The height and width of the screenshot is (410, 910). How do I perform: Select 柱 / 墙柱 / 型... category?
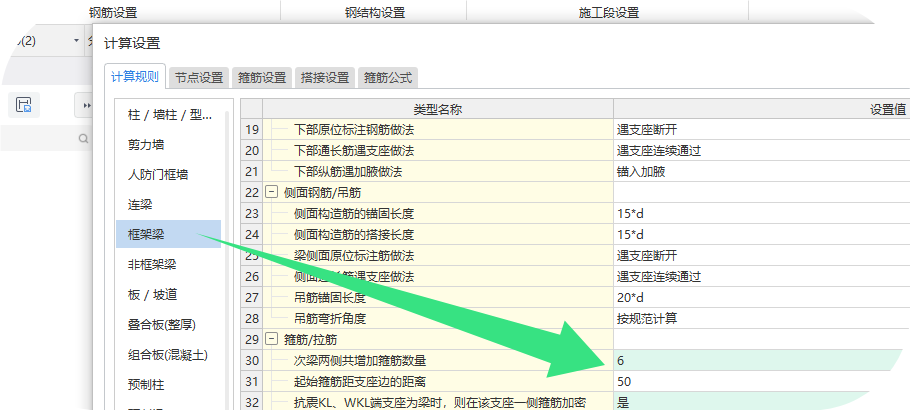168,114
